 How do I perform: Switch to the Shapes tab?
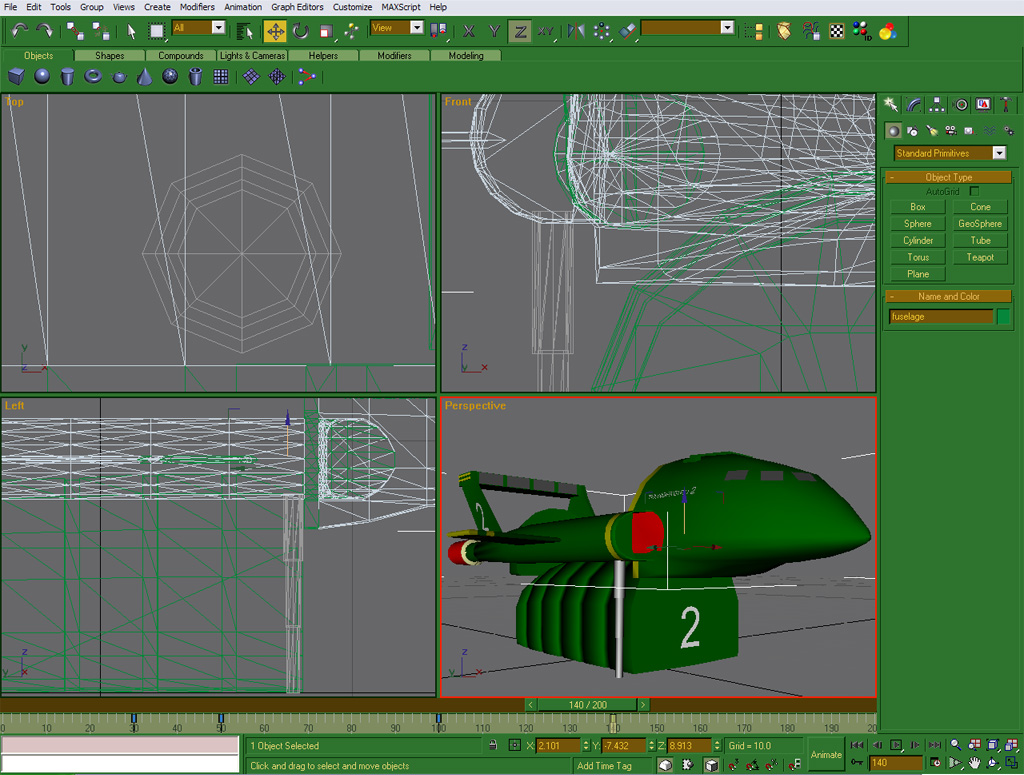click(109, 55)
